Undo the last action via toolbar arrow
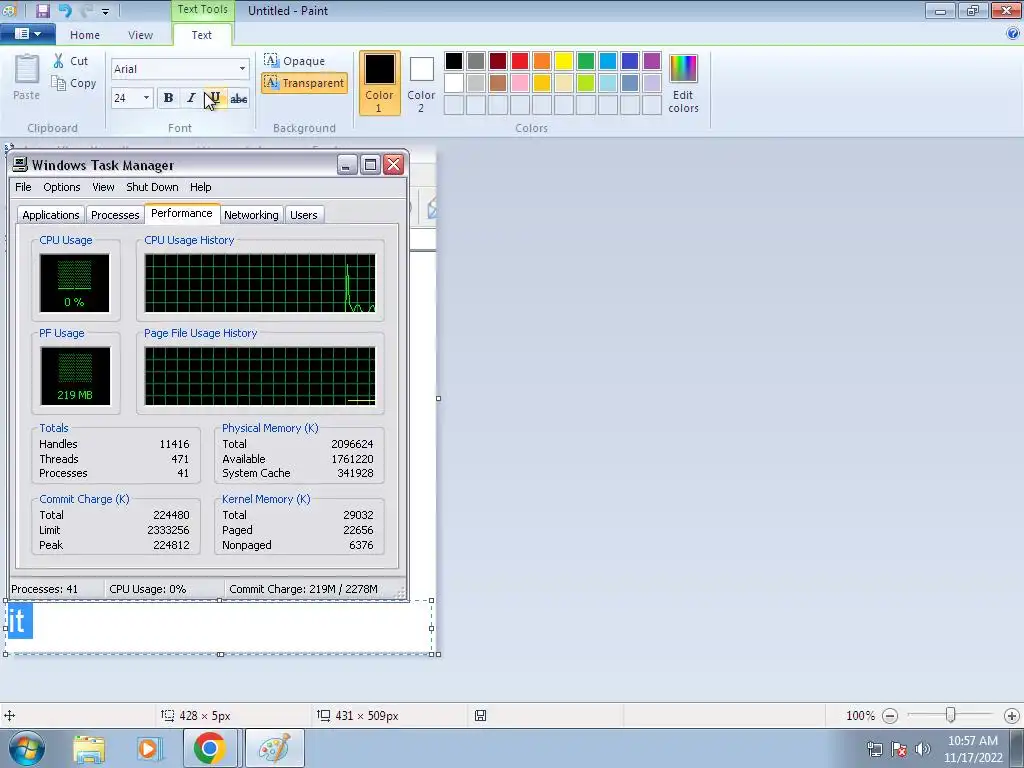 [x=65, y=10]
